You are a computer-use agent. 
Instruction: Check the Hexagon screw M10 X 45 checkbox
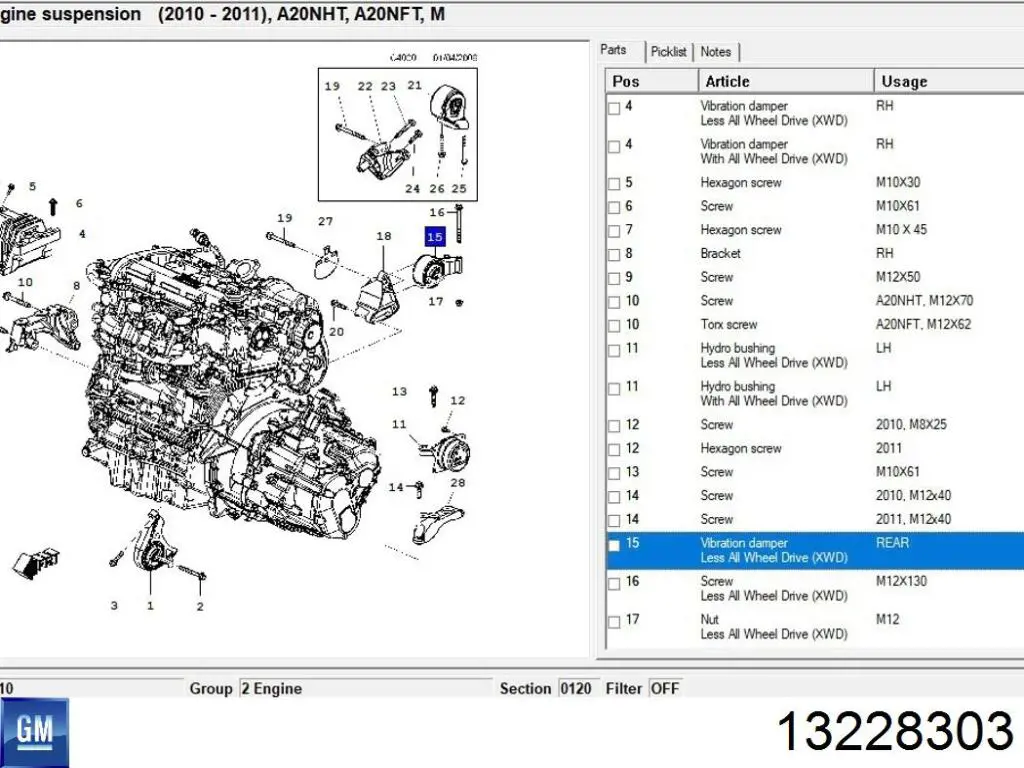click(x=614, y=231)
